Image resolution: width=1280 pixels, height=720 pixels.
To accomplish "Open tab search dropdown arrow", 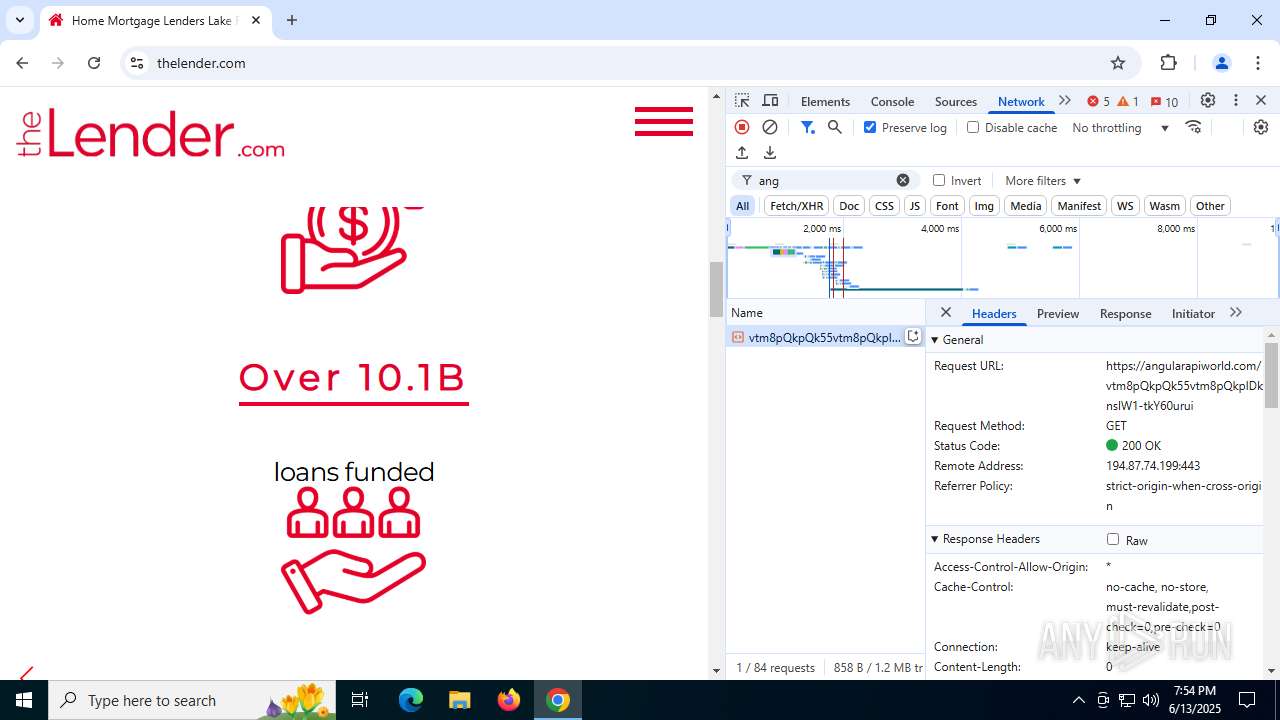I will coord(19,20).
